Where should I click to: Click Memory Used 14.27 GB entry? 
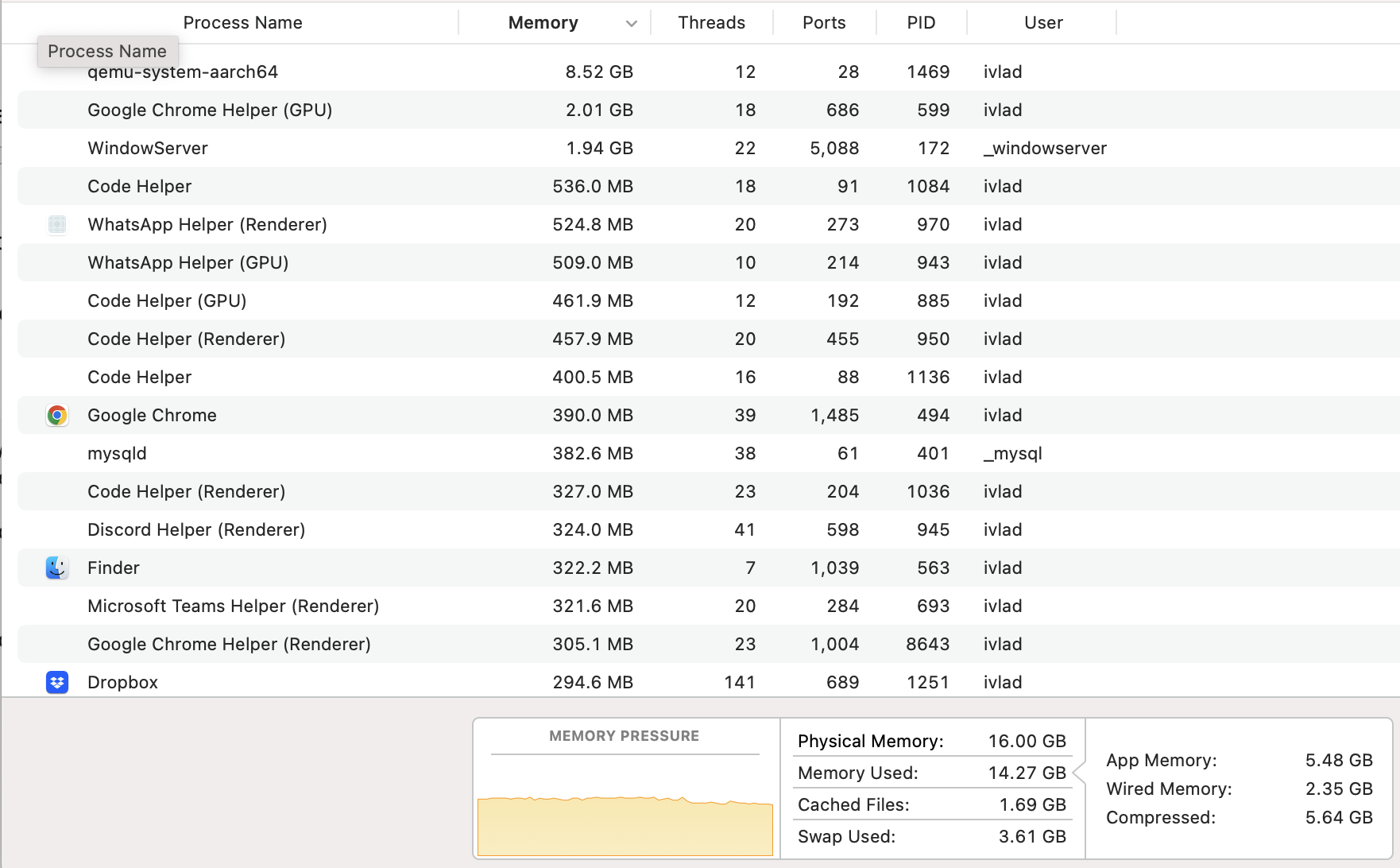(932, 773)
